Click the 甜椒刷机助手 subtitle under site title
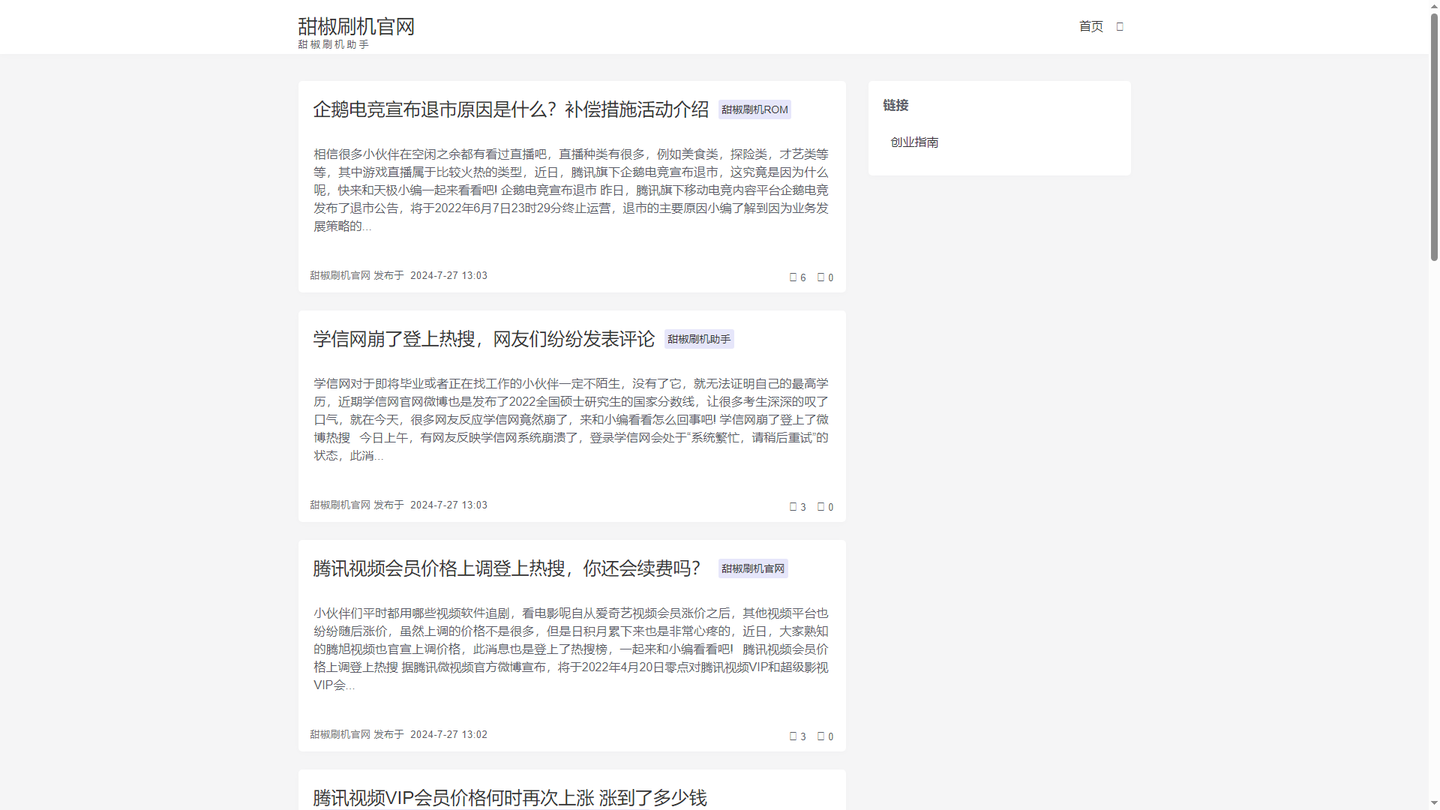The height and width of the screenshot is (810, 1440). point(333,44)
